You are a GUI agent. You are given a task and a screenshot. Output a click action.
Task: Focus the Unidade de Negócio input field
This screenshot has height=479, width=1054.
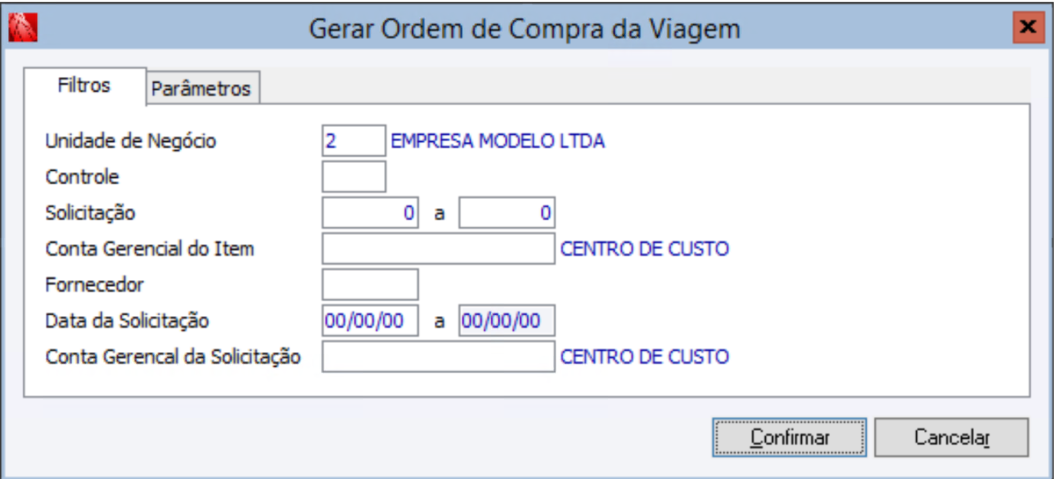(x=353, y=141)
